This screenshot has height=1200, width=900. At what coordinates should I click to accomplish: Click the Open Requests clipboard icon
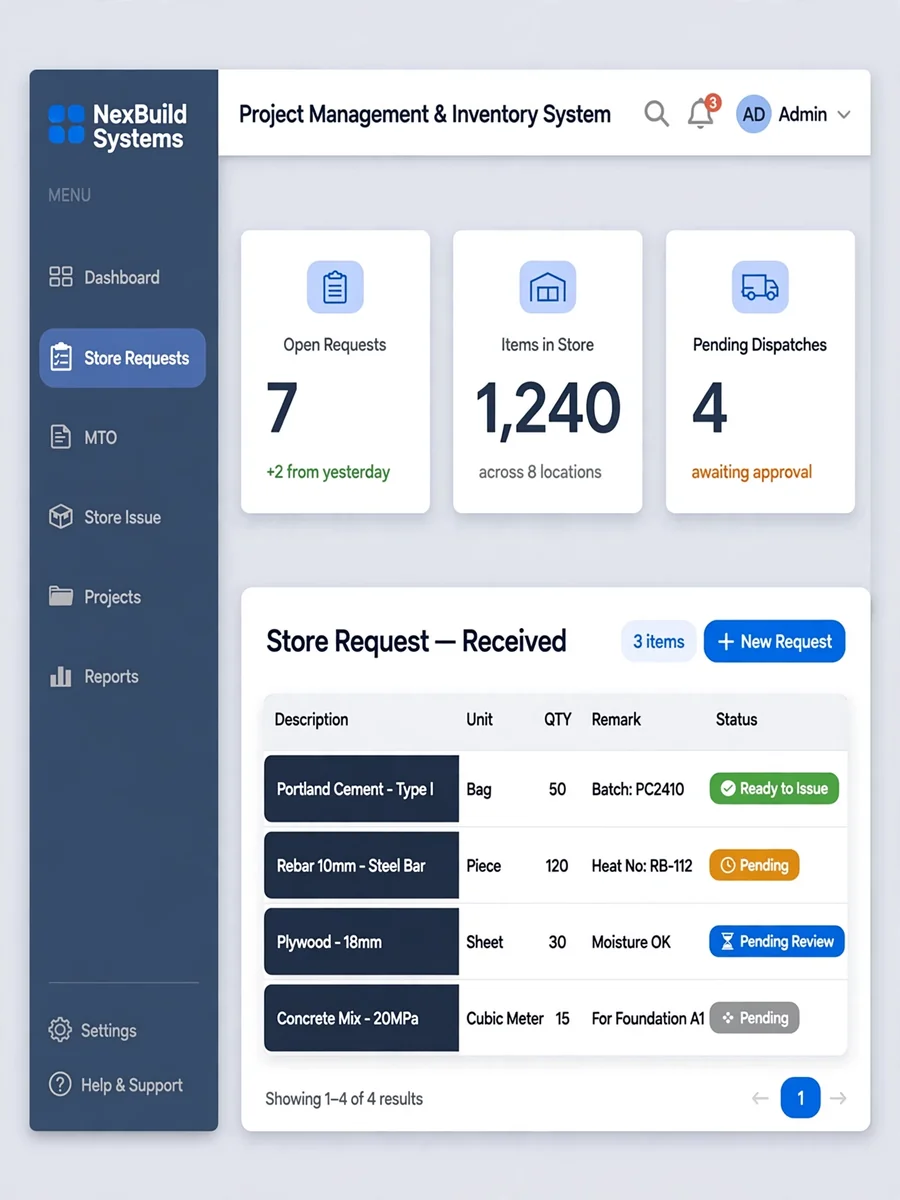335,288
